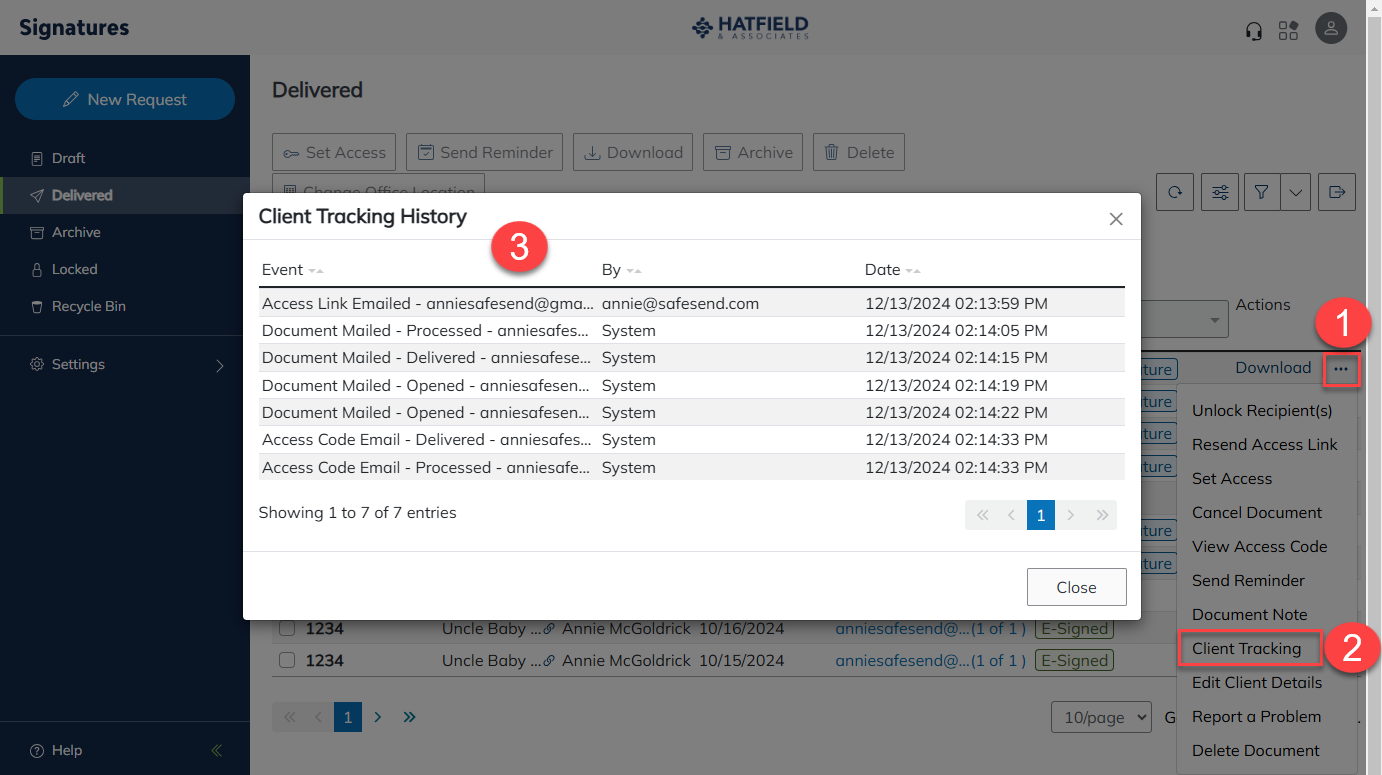Open the 10/page dropdown
Screen dimensions: 1382x775
pyautogui.click(x=1101, y=717)
